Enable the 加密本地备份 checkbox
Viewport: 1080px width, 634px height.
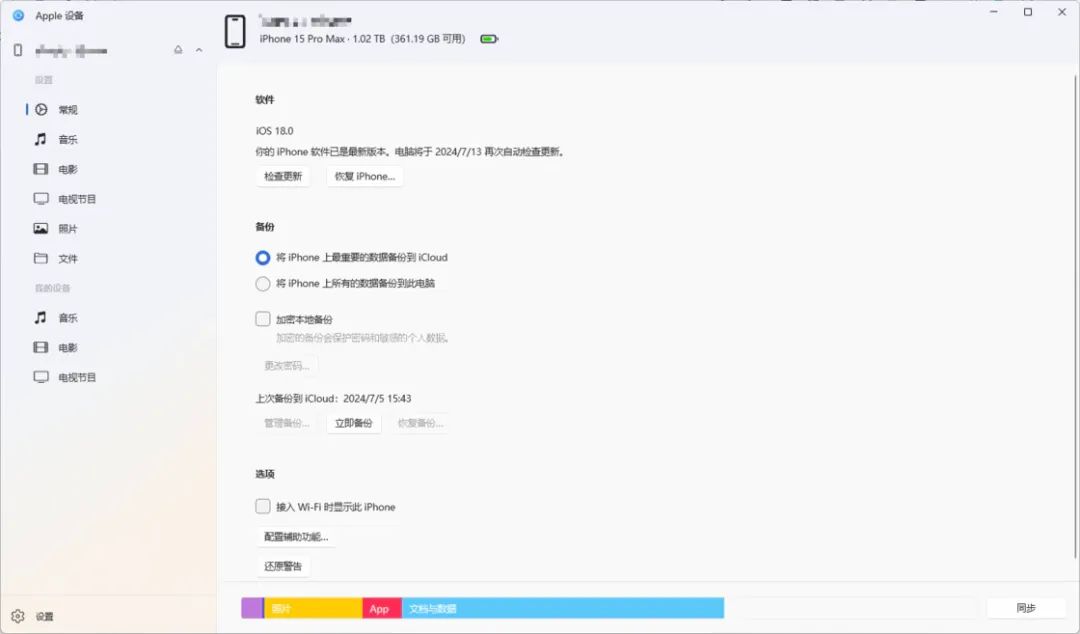[262, 318]
